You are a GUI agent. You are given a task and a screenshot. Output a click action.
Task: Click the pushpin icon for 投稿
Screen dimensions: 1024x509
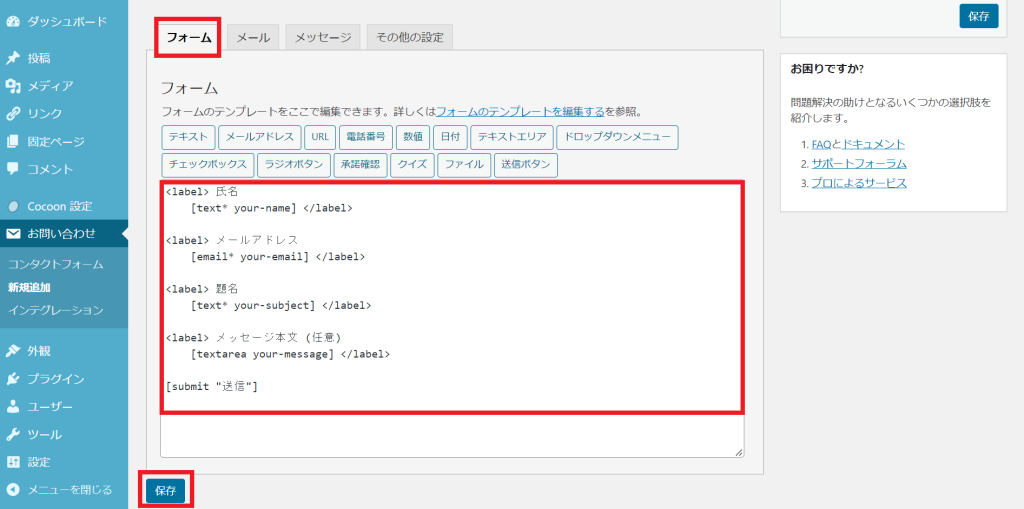pyautogui.click(x=13, y=58)
